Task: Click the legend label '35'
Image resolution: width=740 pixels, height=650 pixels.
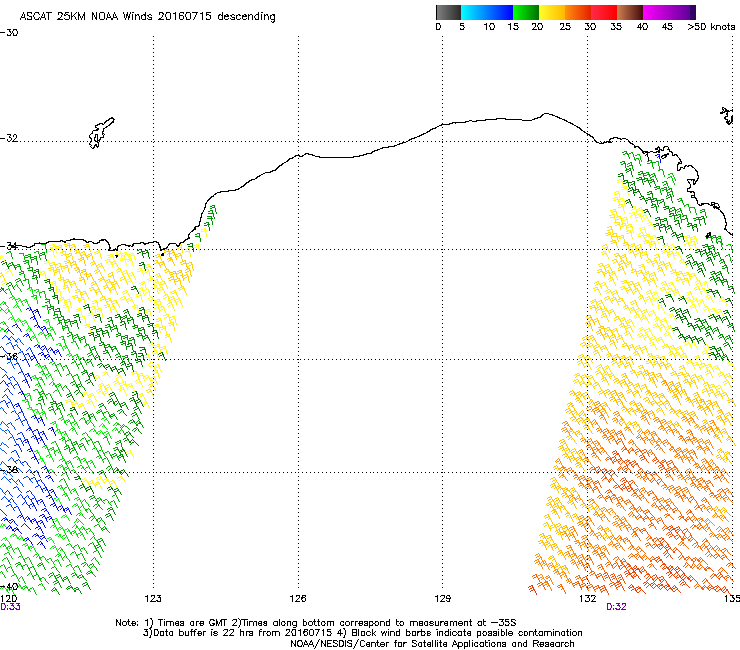Action: [x=616, y=26]
